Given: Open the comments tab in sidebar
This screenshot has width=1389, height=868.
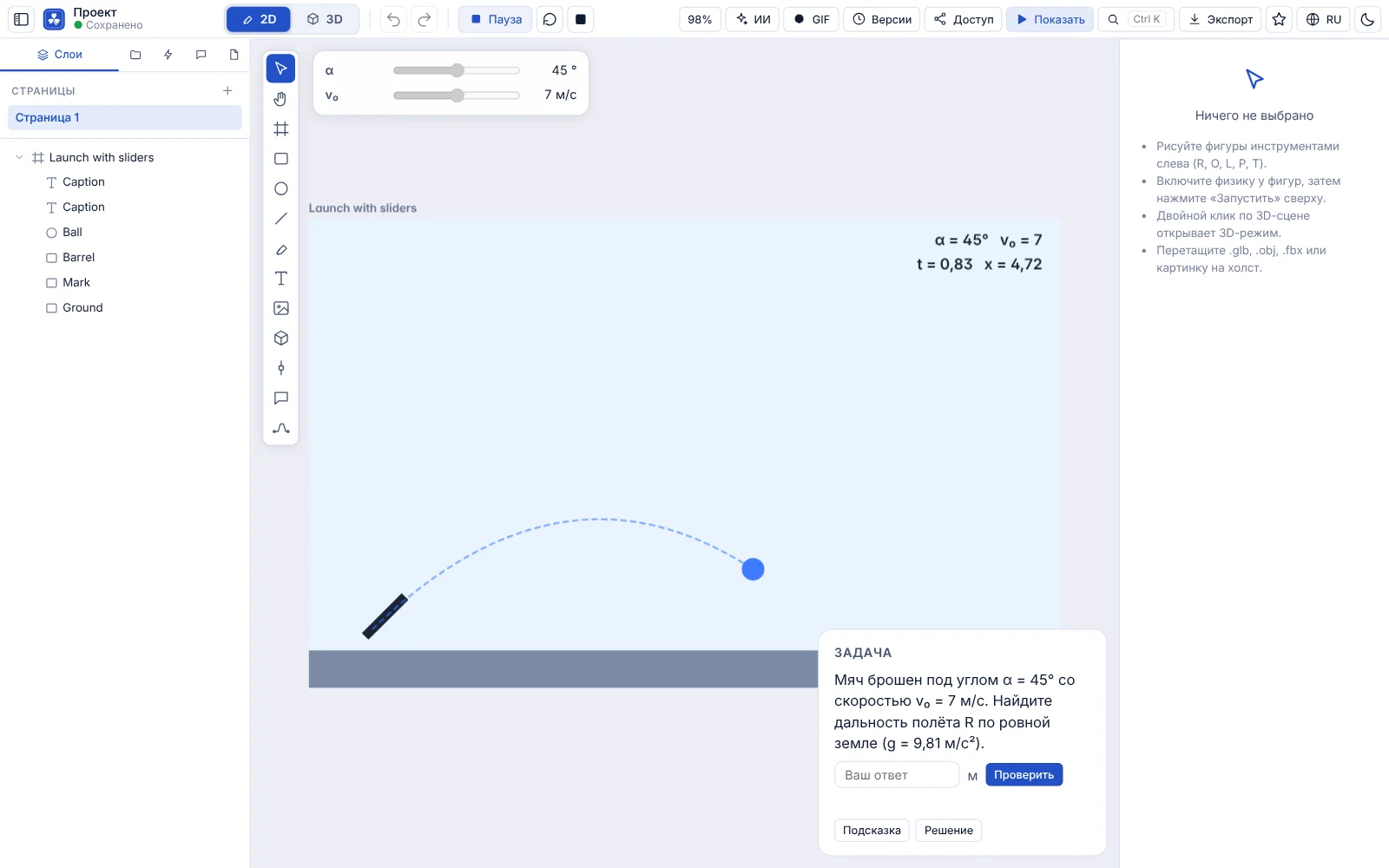Looking at the screenshot, I should pyautogui.click(x=201, y=55).
